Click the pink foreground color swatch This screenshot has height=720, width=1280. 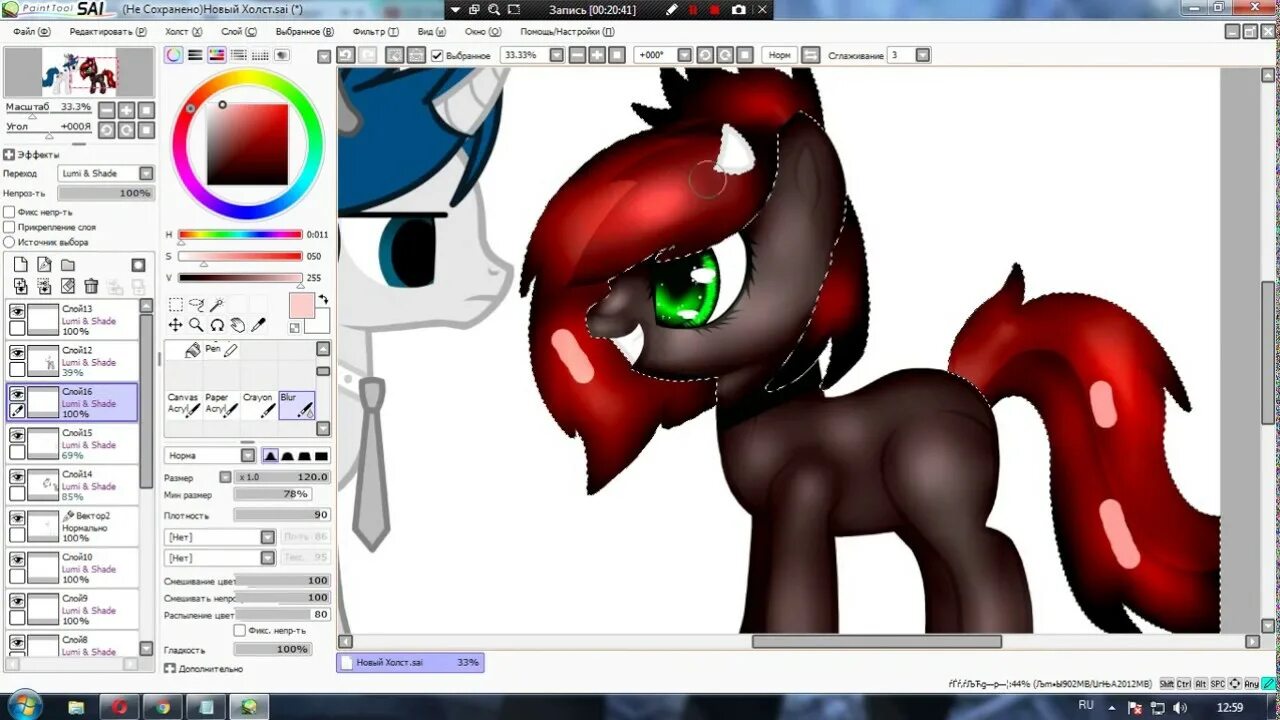point(301,306)
